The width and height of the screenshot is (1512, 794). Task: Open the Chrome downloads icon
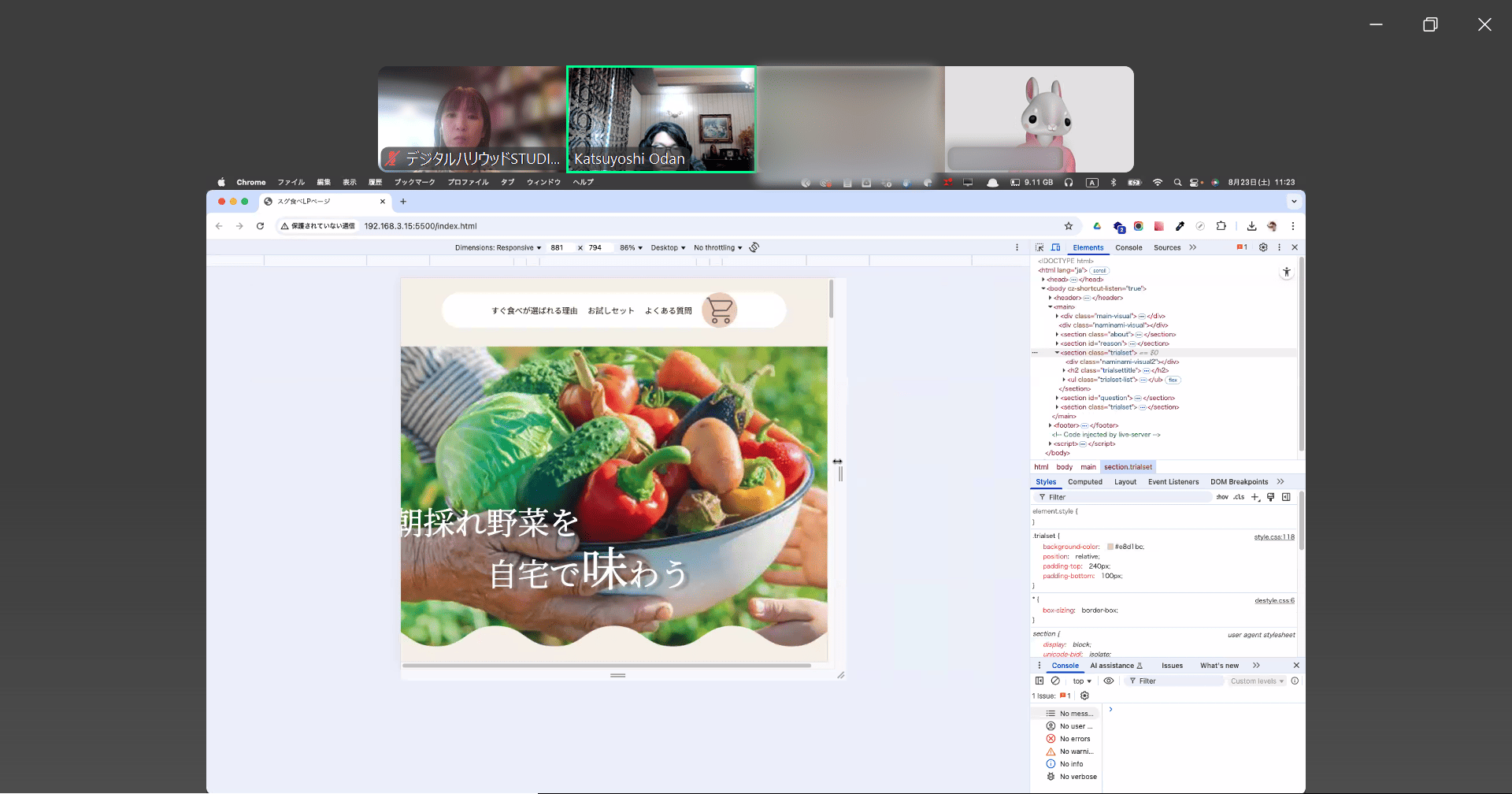[x=1251, y=226]
